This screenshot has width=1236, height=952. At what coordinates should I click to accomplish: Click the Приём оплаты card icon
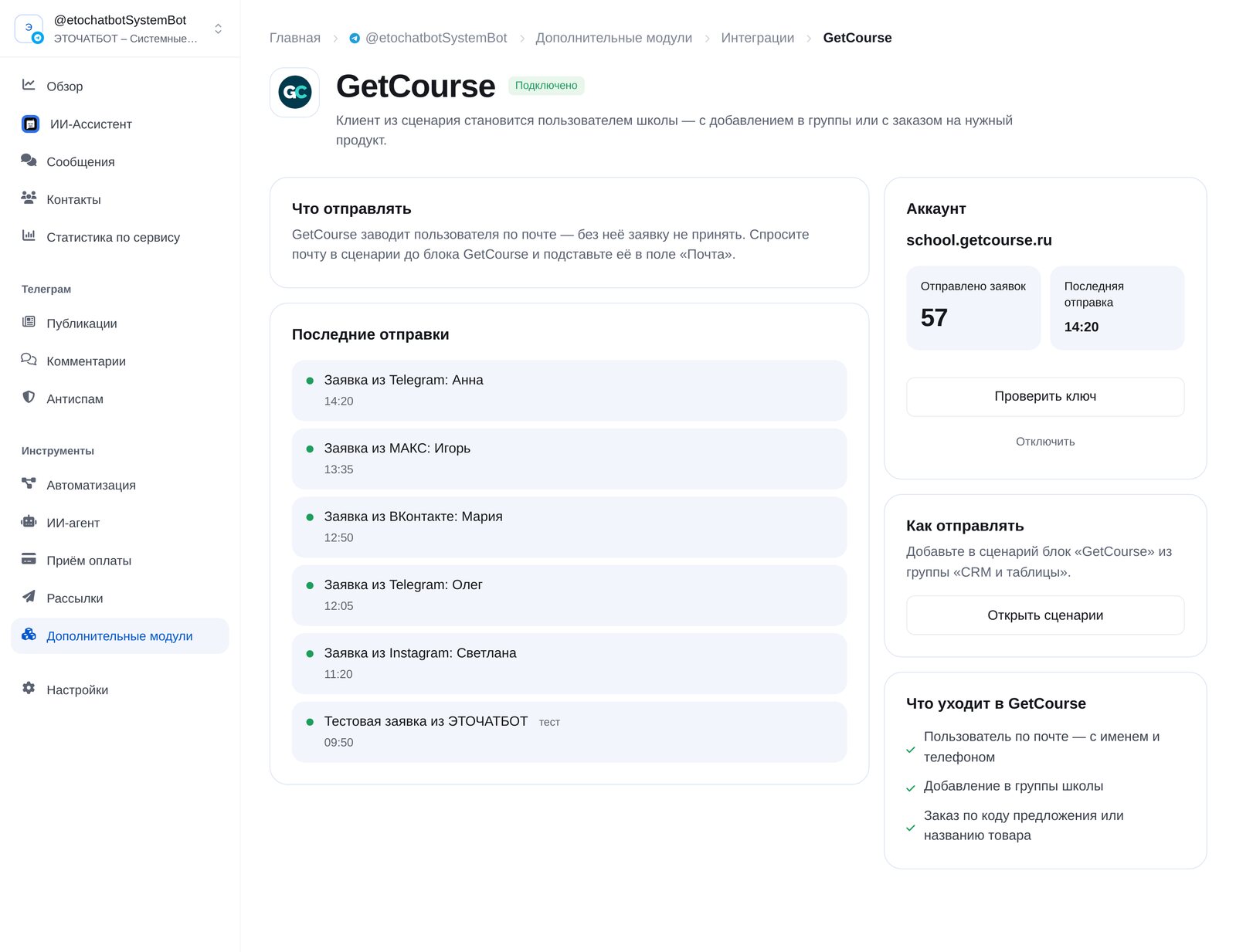29,560
